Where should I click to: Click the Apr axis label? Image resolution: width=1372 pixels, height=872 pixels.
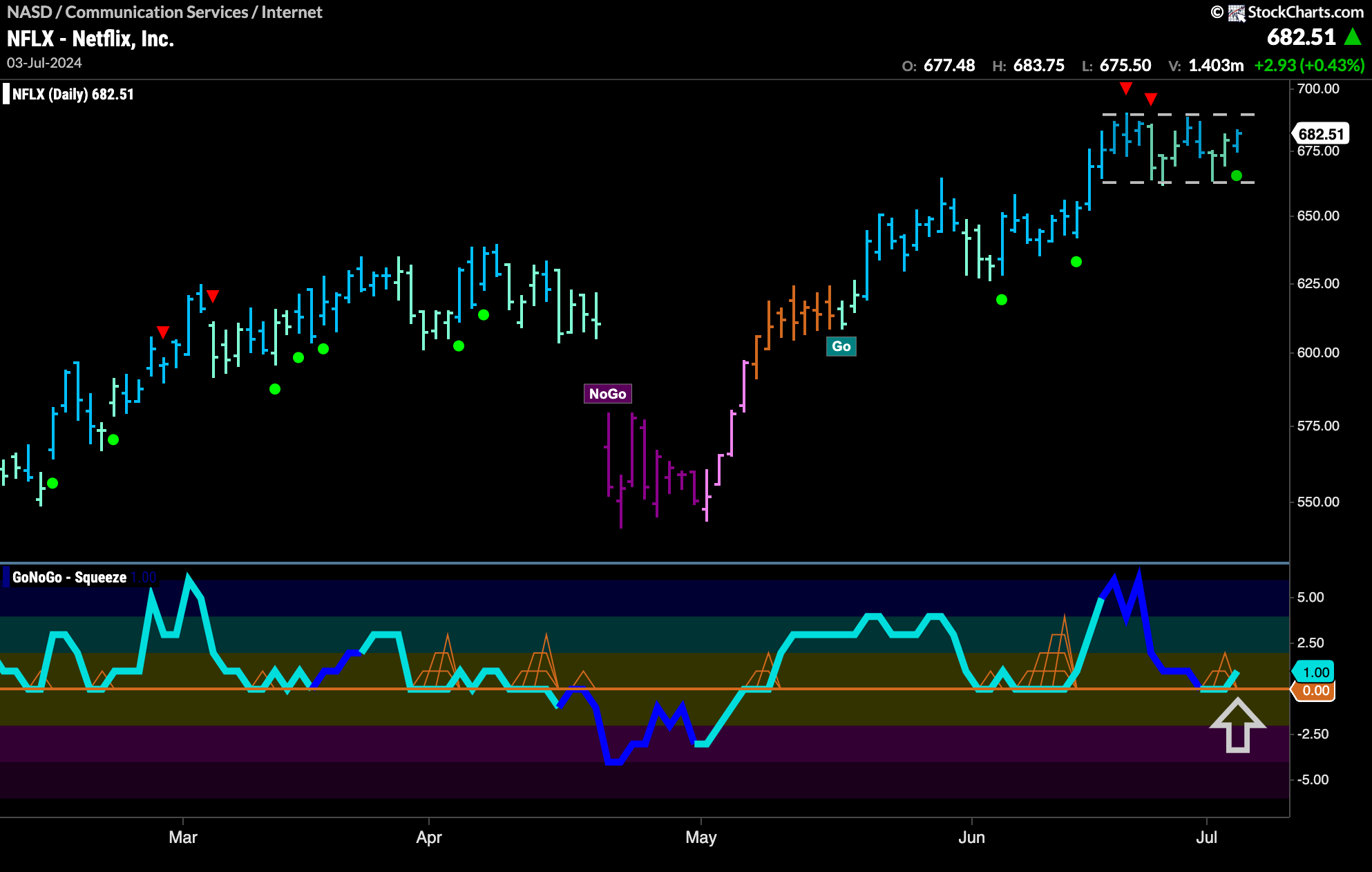pyautogui.click(x=429, y=837)
